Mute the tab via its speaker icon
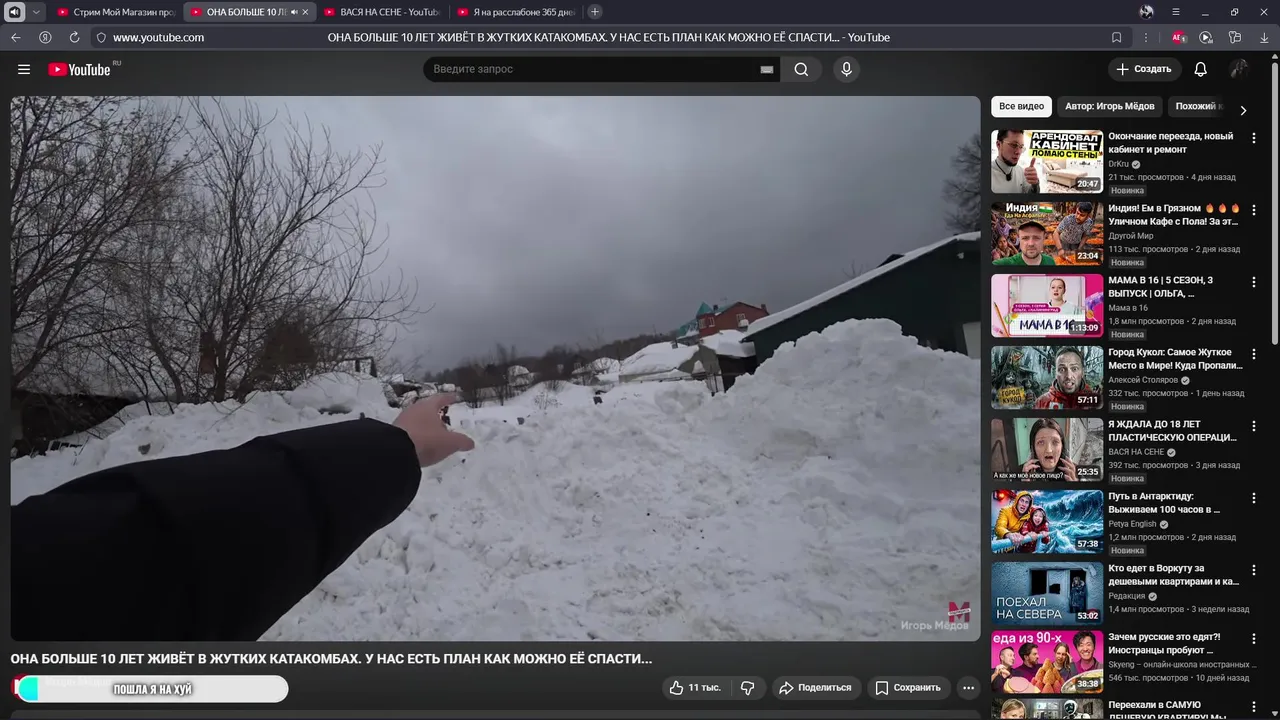Image resolution: width=1280 pixels, height=720 pixels. (x=294, y=12)
